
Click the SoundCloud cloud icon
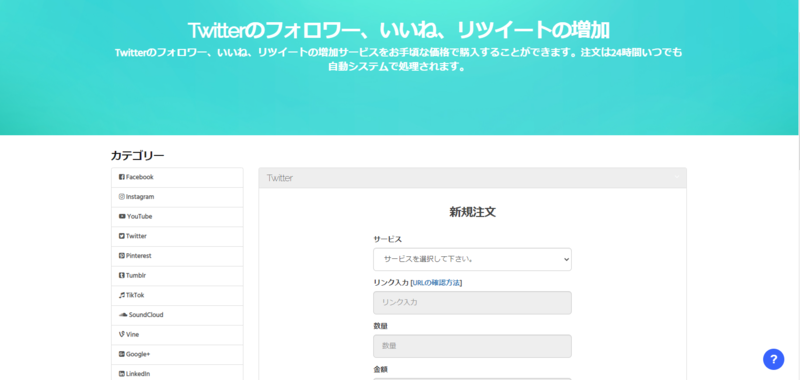click(x=123, y=315)
